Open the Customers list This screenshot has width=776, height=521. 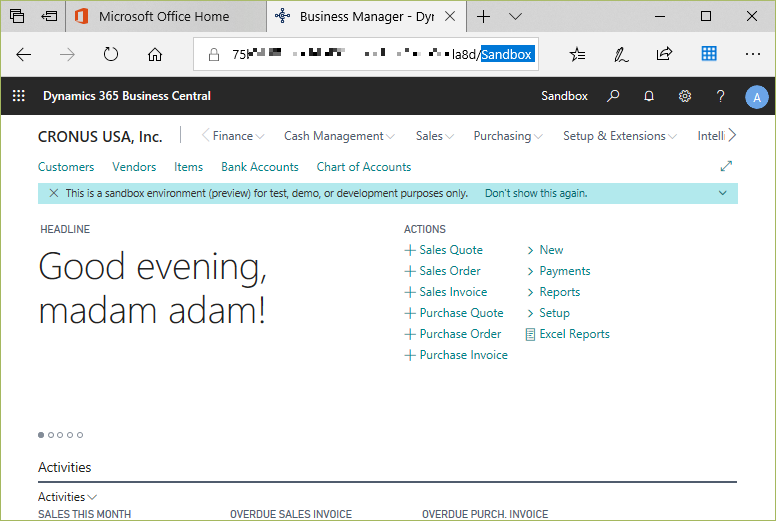point(66,167)
